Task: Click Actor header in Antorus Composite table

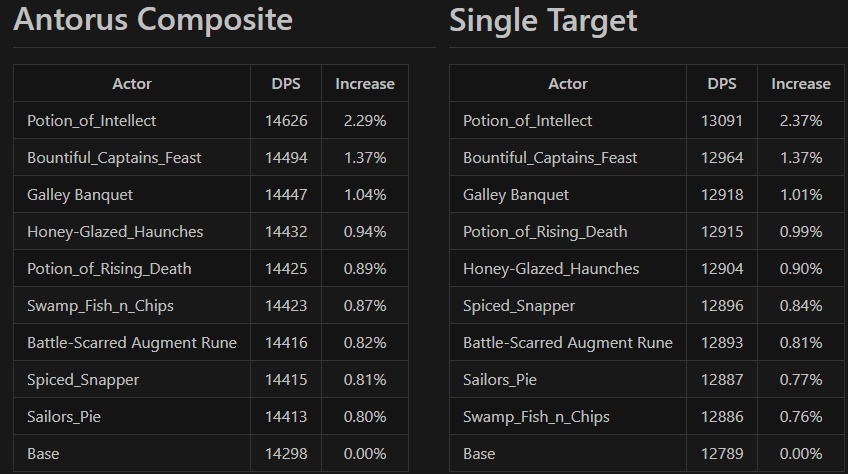Action: pos(132,84)
